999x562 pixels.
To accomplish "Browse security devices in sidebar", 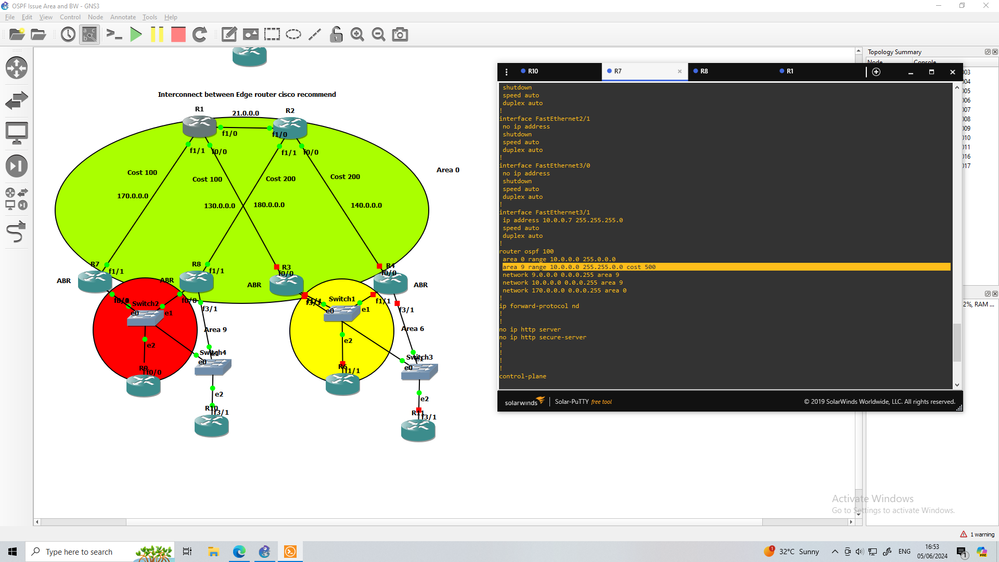I will (x=17, y=166).
